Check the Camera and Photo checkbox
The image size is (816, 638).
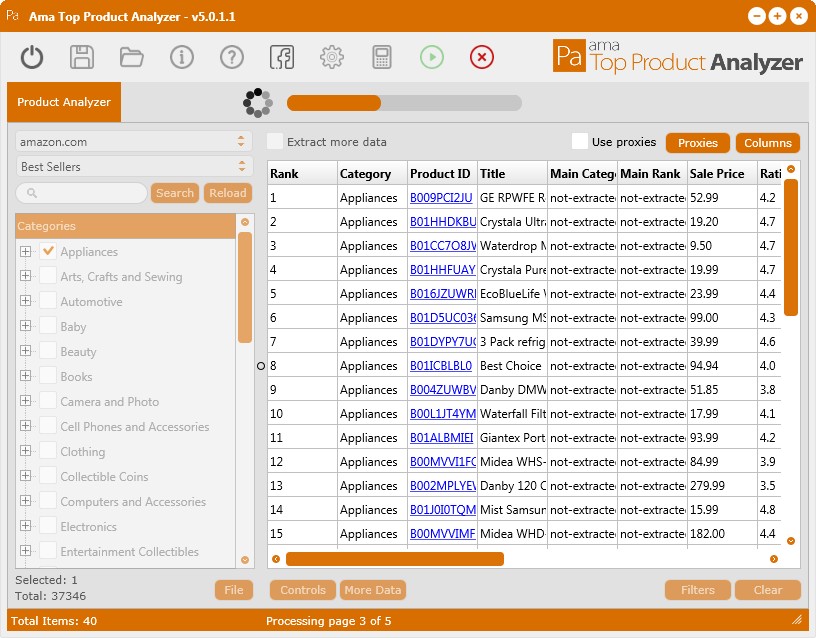tap(48, 400)
